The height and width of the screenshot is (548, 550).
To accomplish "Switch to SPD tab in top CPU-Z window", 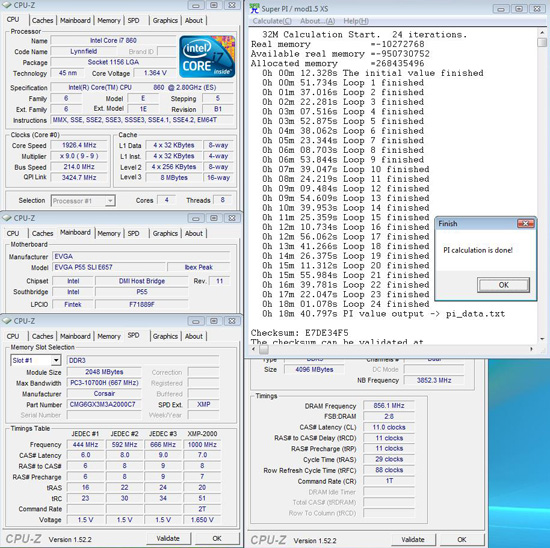I will 133,20.
